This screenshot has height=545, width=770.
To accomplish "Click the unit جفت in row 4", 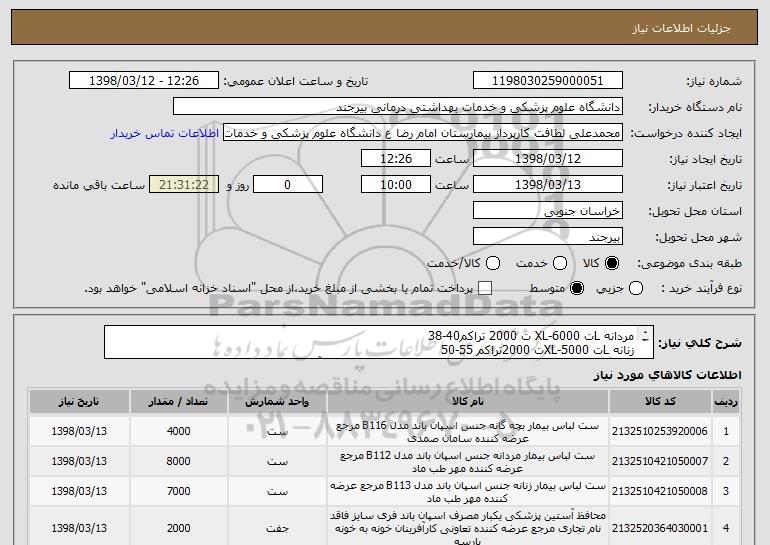I will click(x=277, y=528).
